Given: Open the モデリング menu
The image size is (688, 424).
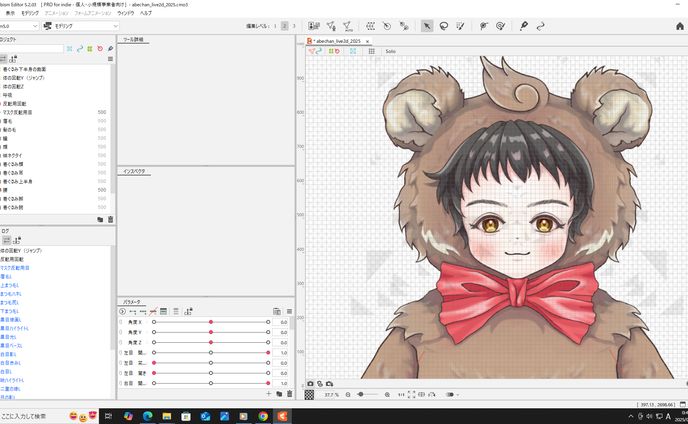Looking at the screenshot, I should coord(30,13).
